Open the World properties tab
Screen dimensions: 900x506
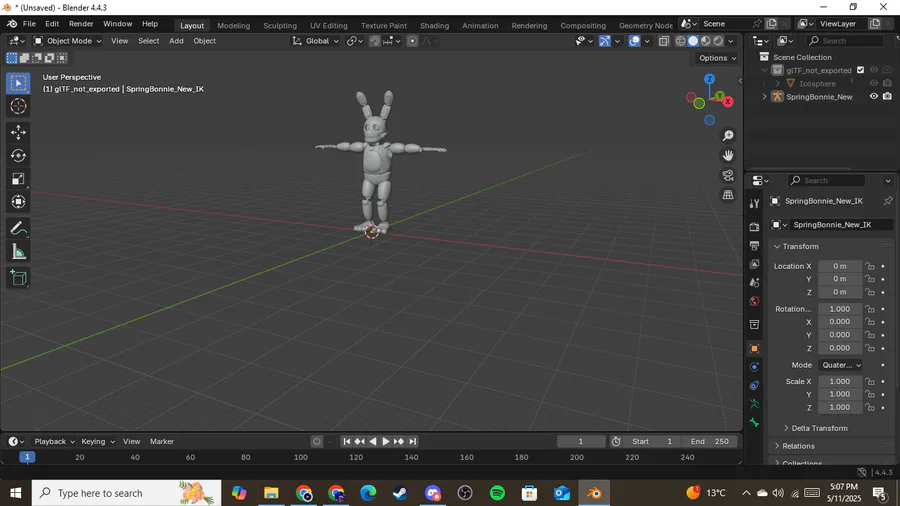point(754,301)
